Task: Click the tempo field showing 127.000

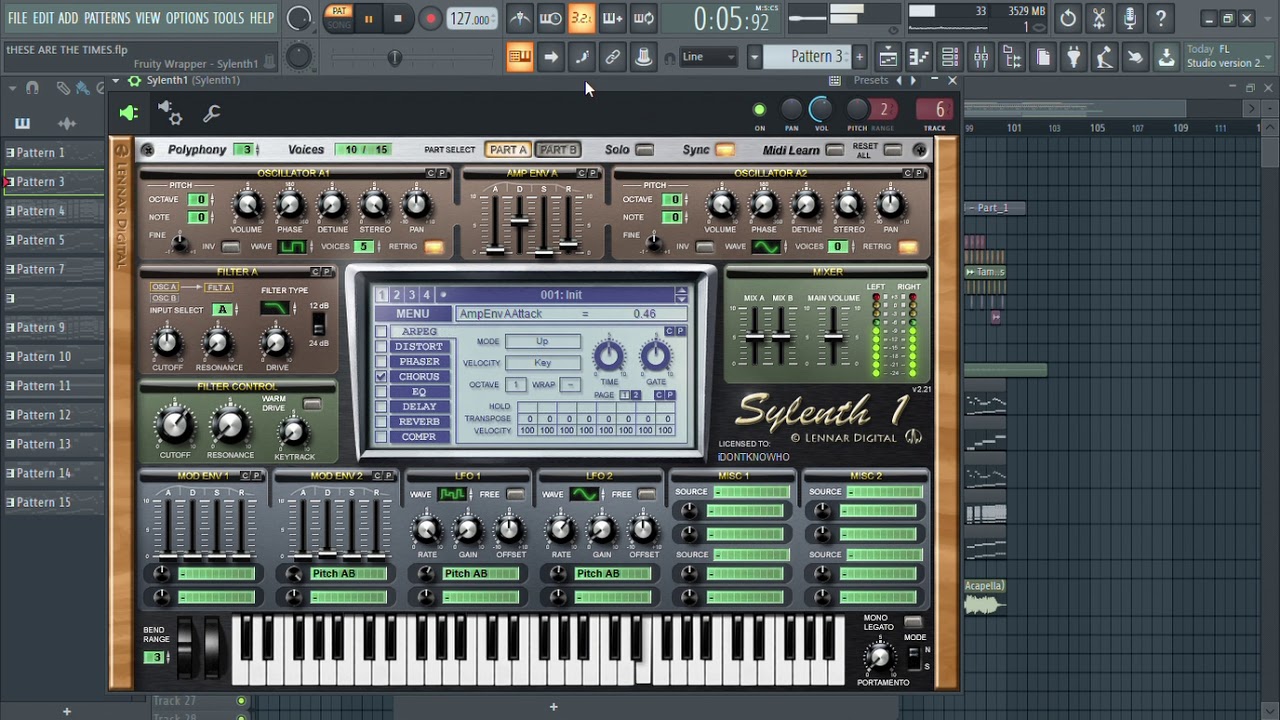Action: 470,19
